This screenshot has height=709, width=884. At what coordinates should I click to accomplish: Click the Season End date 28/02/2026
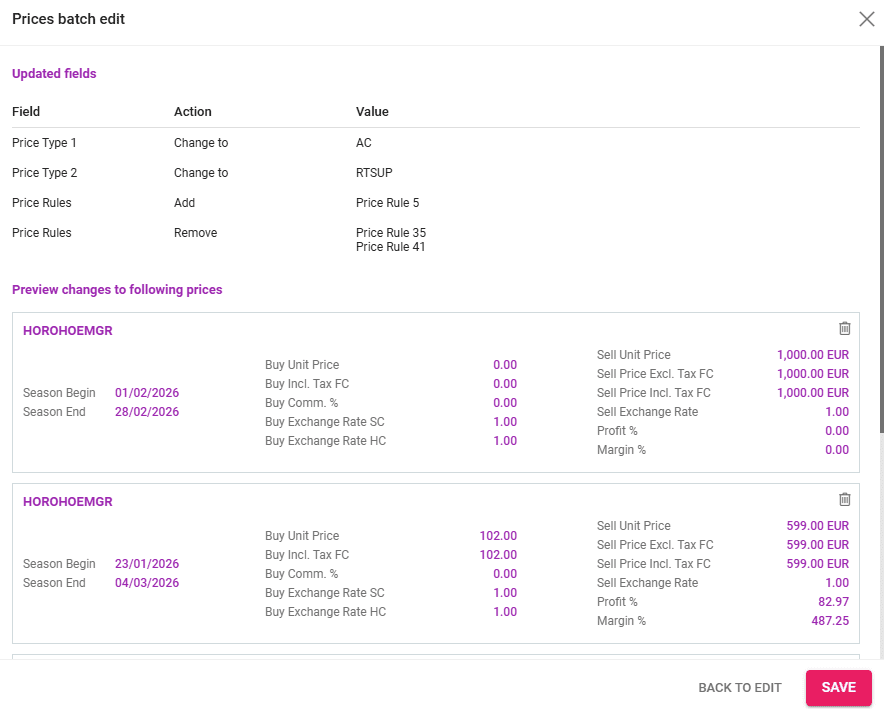pos(146,411)
